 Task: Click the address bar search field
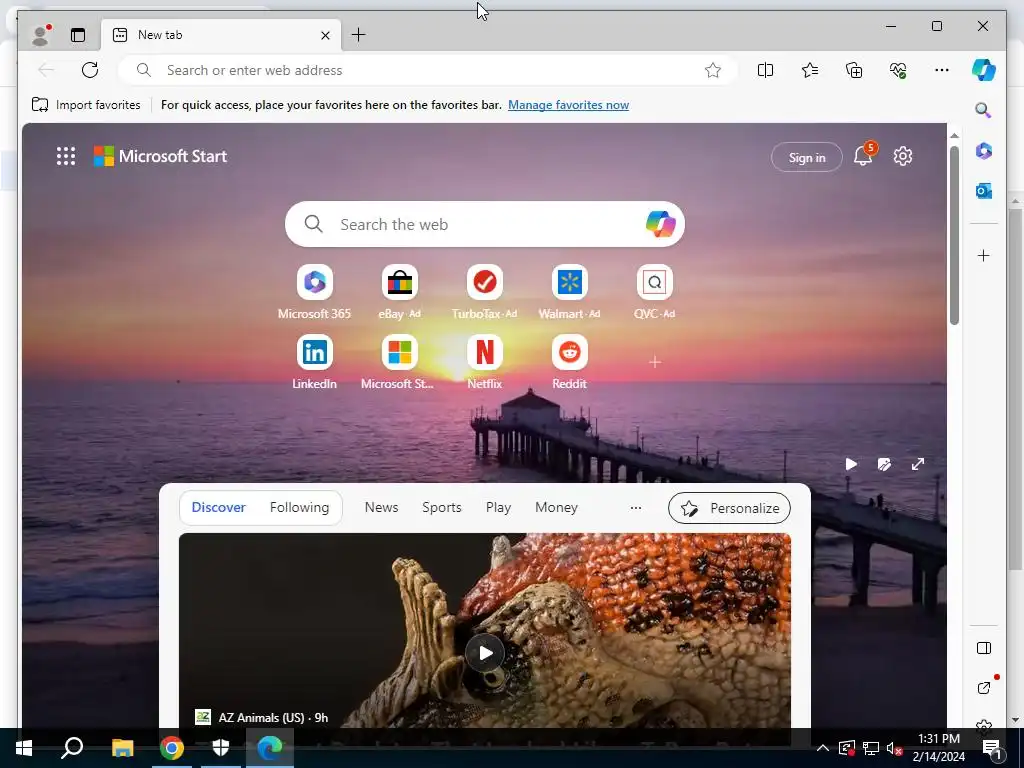(428, 70)
